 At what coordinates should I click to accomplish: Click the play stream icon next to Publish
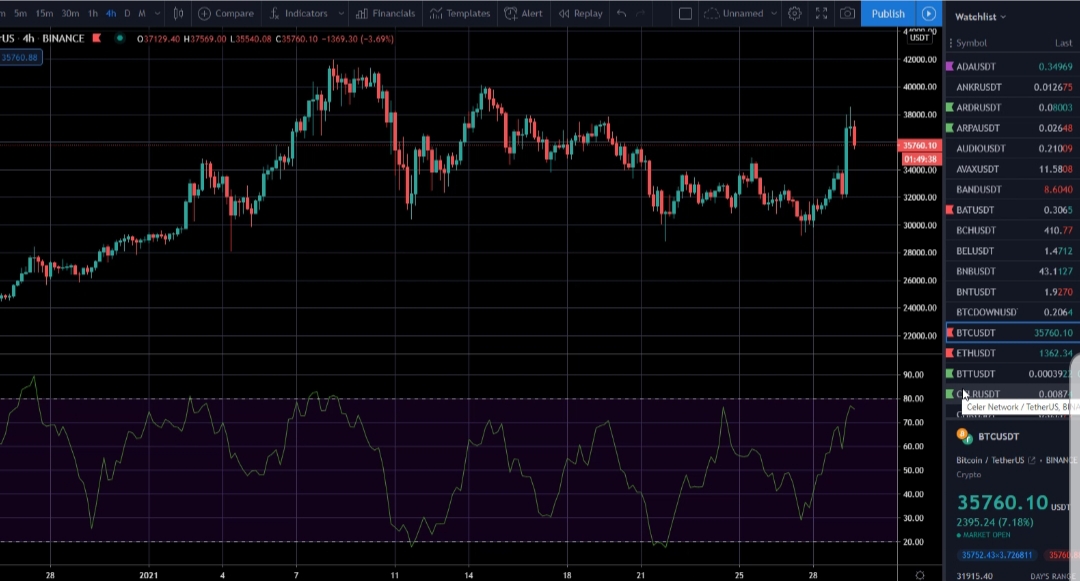tap(928, 13)
